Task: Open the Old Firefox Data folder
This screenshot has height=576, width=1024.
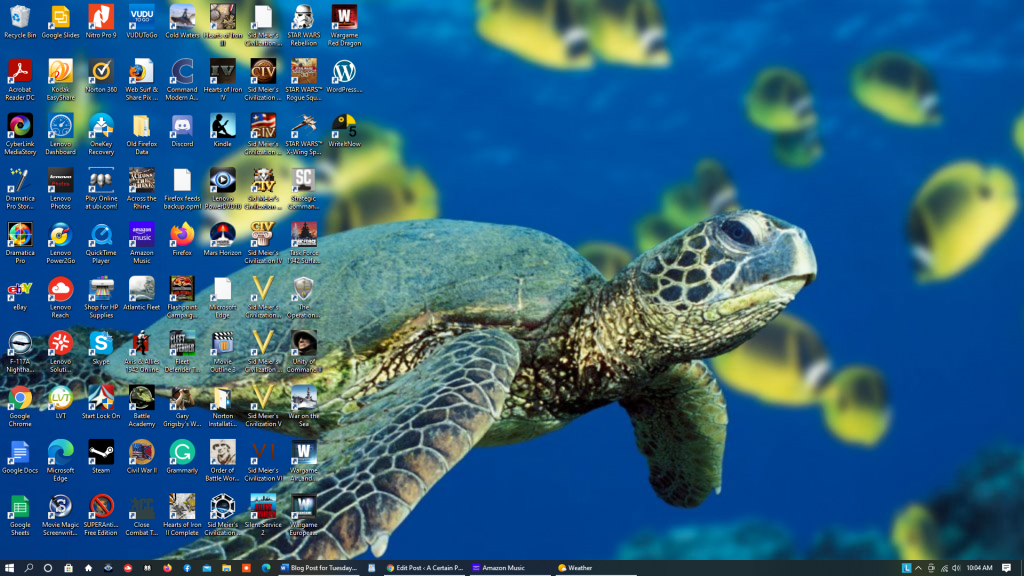Action: click(141, 126)
